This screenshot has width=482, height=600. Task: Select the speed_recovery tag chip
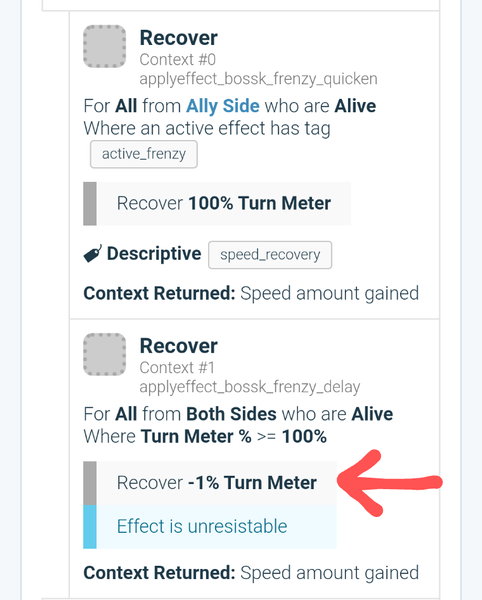(x=270, y=255)
